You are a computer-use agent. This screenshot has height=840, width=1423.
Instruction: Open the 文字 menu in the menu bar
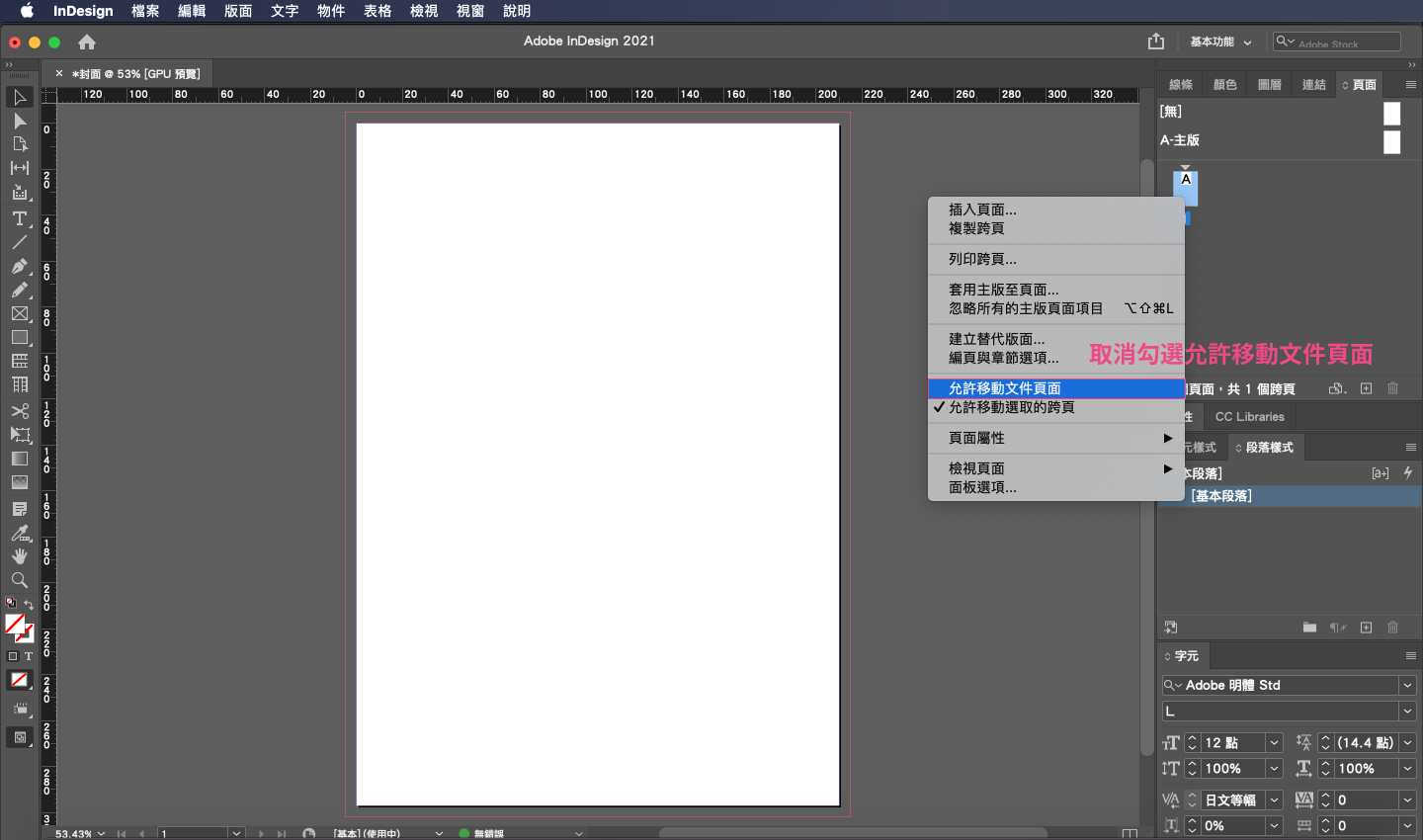285,11
